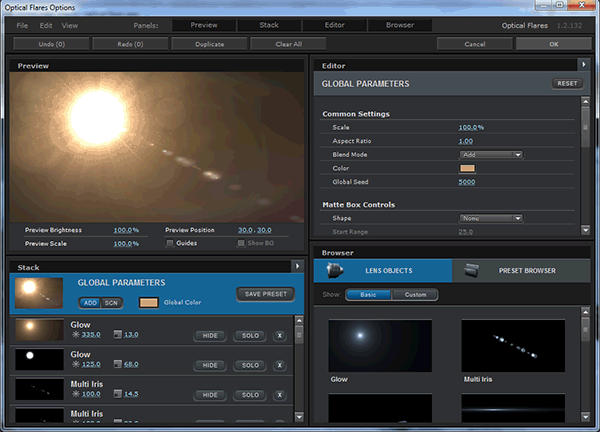The image size is (600, 432).
Task: Solo the second Glow element (125.0)
Action: point(250,365)
